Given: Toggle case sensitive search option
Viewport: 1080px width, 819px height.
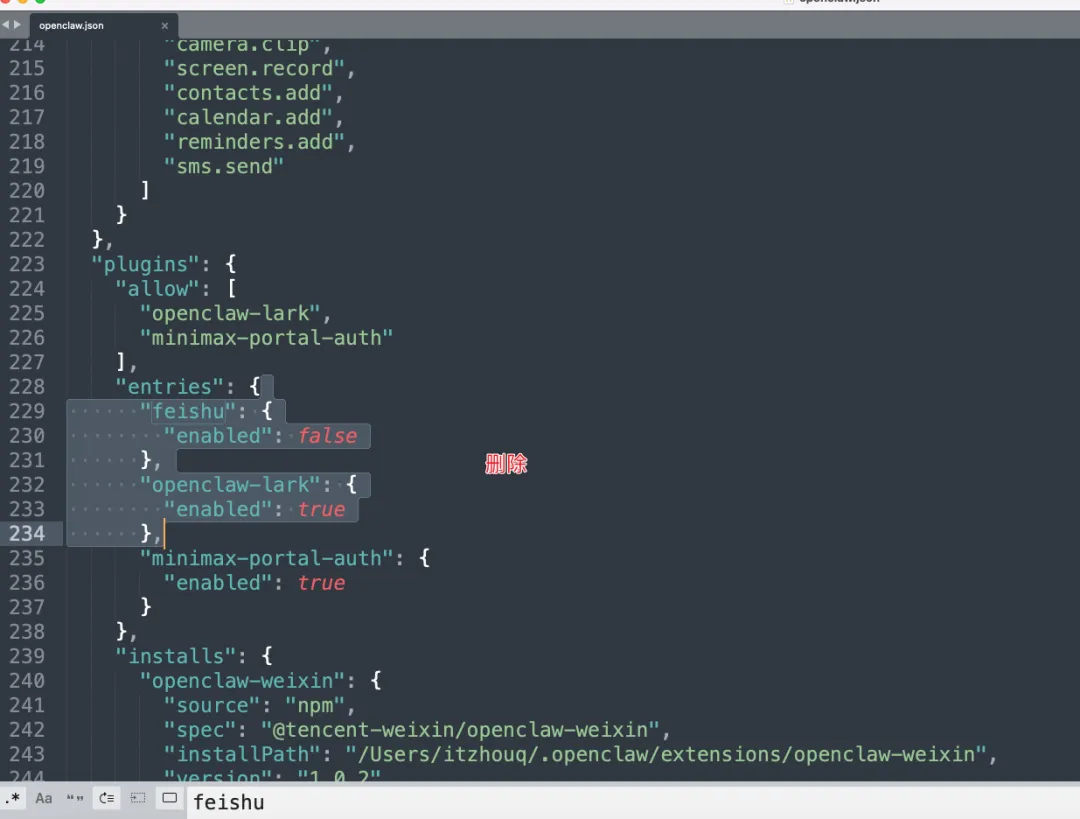Looking at the screenshot, I should click(43, 798).
